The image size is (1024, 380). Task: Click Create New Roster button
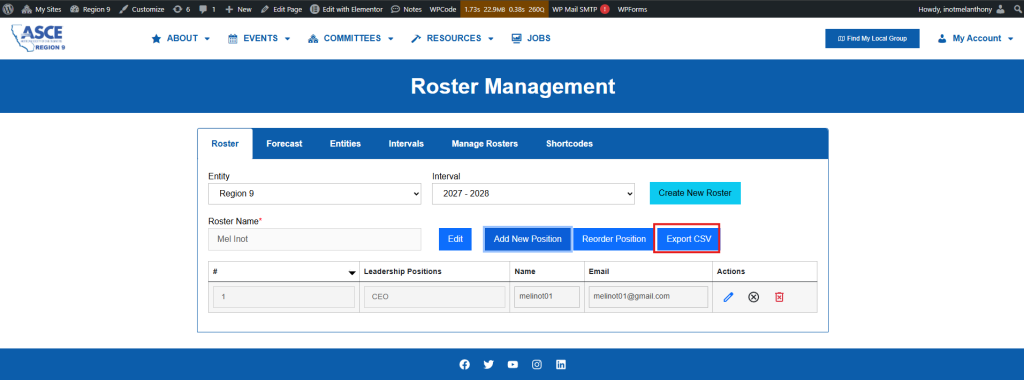tap(695, 193)
